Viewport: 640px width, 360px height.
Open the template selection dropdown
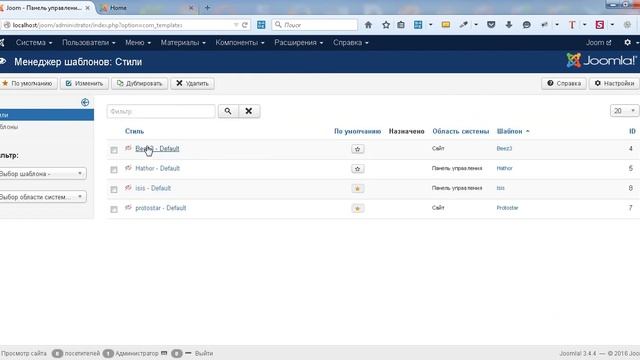click(42, 173)
